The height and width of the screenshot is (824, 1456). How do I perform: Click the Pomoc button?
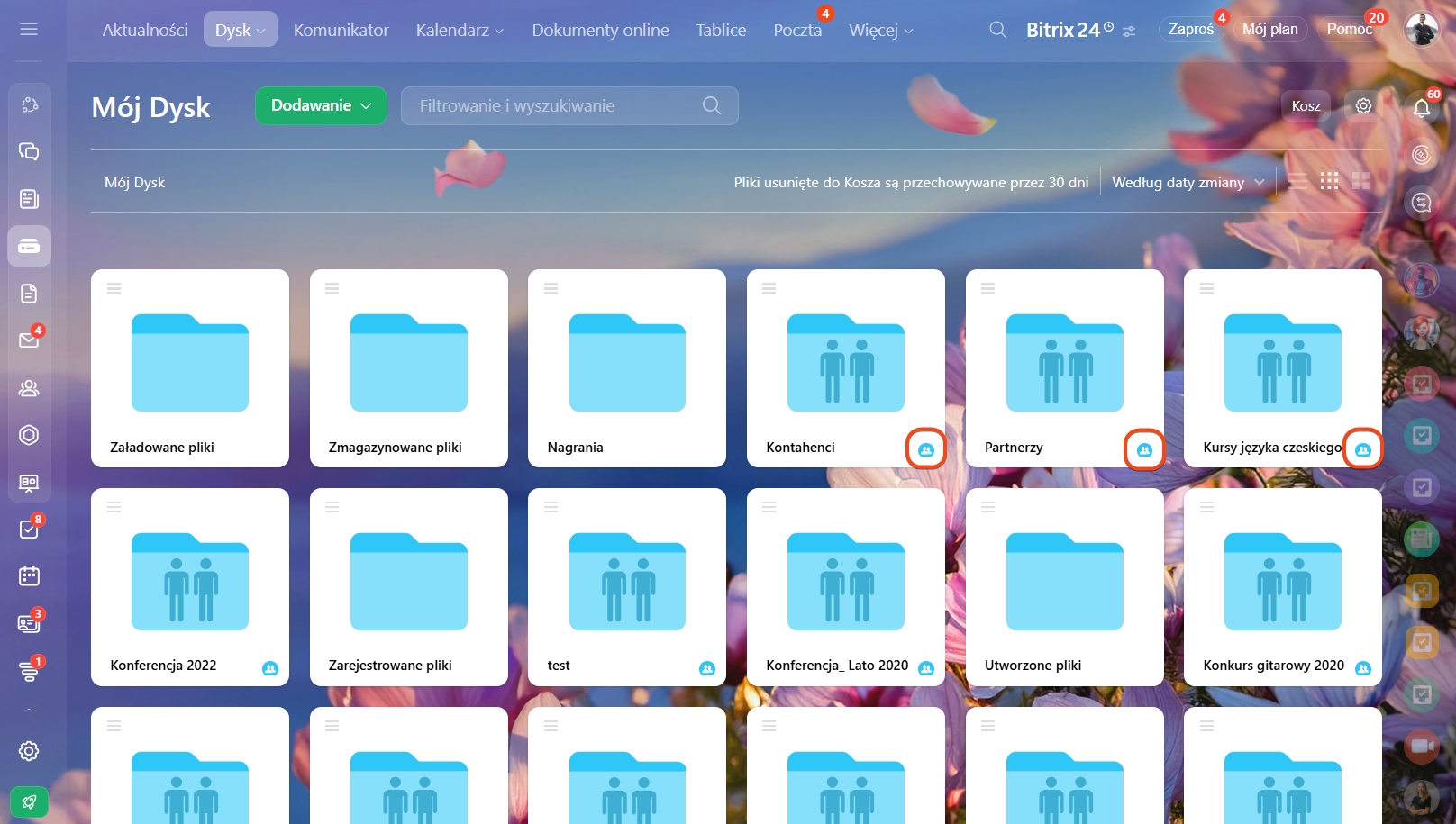coord(1349,29)
